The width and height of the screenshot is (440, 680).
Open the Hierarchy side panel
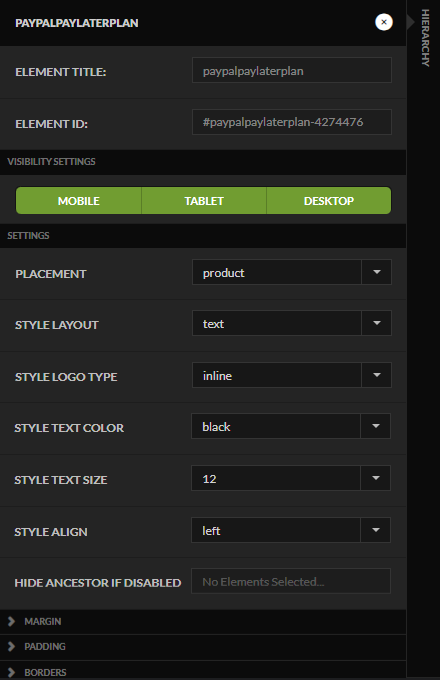(x=425, y=38)
